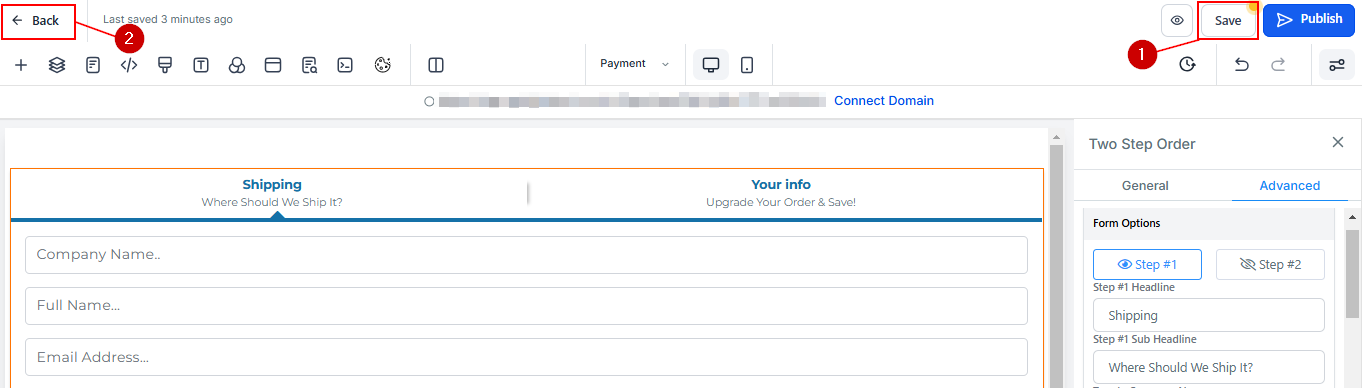Click the preview eye icon button
The width and height of the screenshot is (1362, 388).
point(1177,20)
